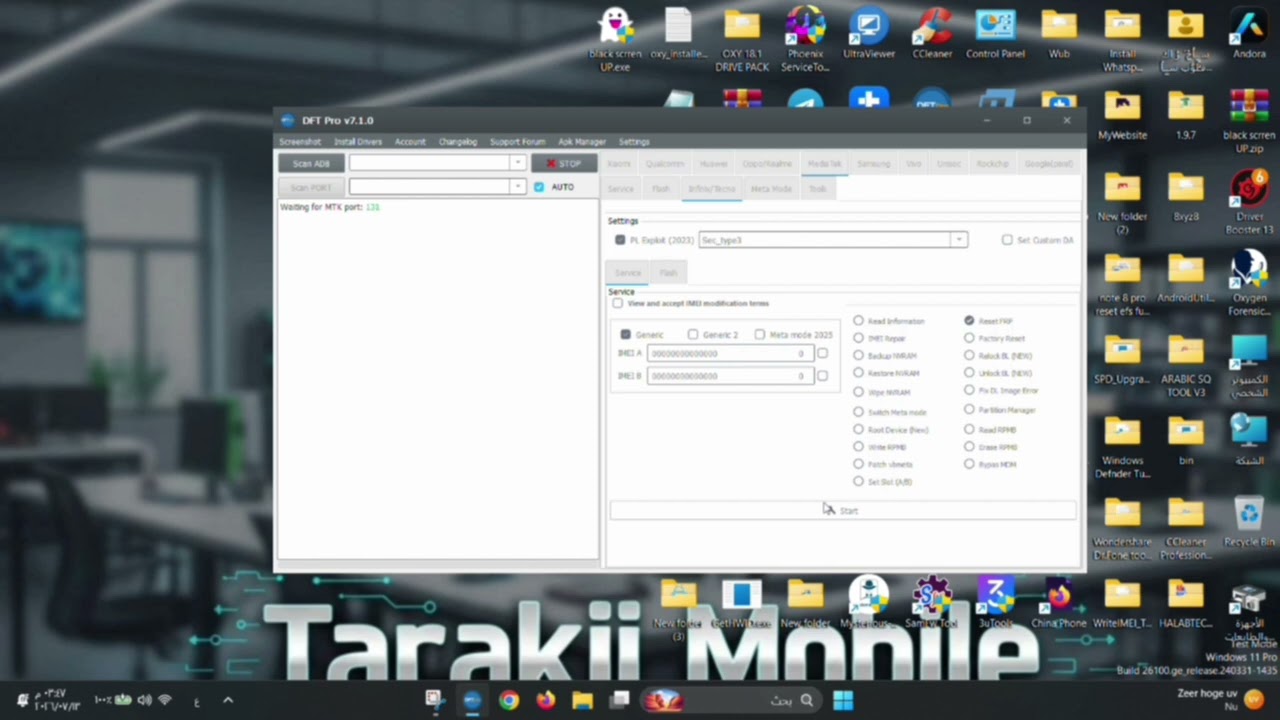Expand the Sec_type3 exploit dropdown
Image resolution: width=1280 pixels, height=720 pixels.
[958, 240]
